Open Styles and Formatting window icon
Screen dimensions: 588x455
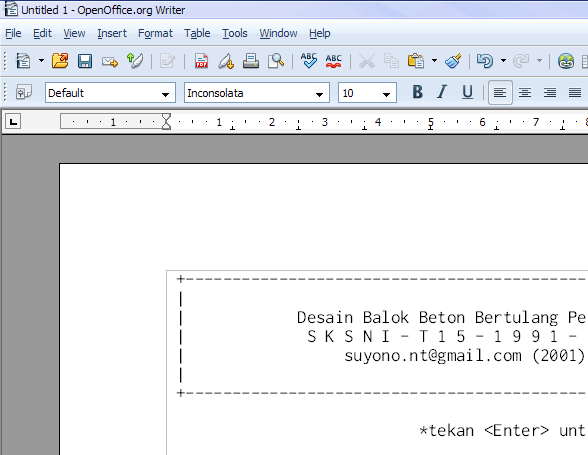pyautogui.click(x=24, y=92)
